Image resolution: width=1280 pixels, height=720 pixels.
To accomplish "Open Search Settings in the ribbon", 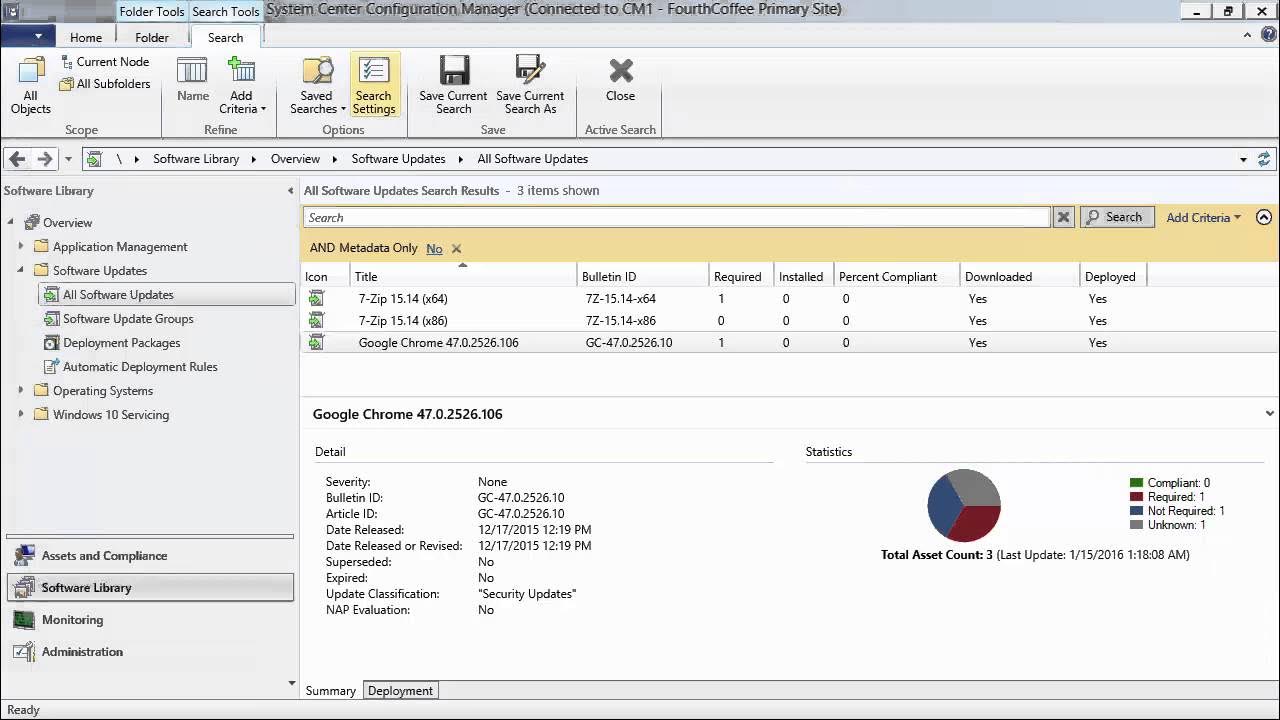I will [x=374, y=86].
